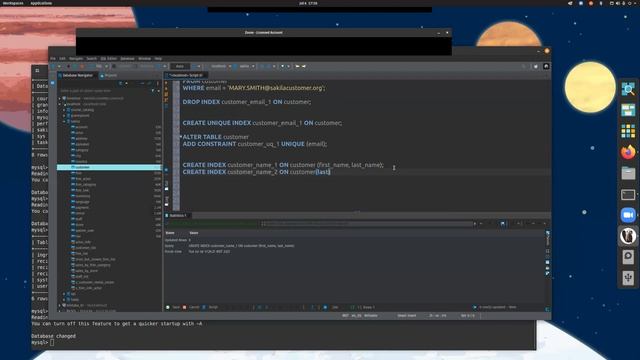
Task: Open the navigator panel view menu icon
Action: pos(158,83)
